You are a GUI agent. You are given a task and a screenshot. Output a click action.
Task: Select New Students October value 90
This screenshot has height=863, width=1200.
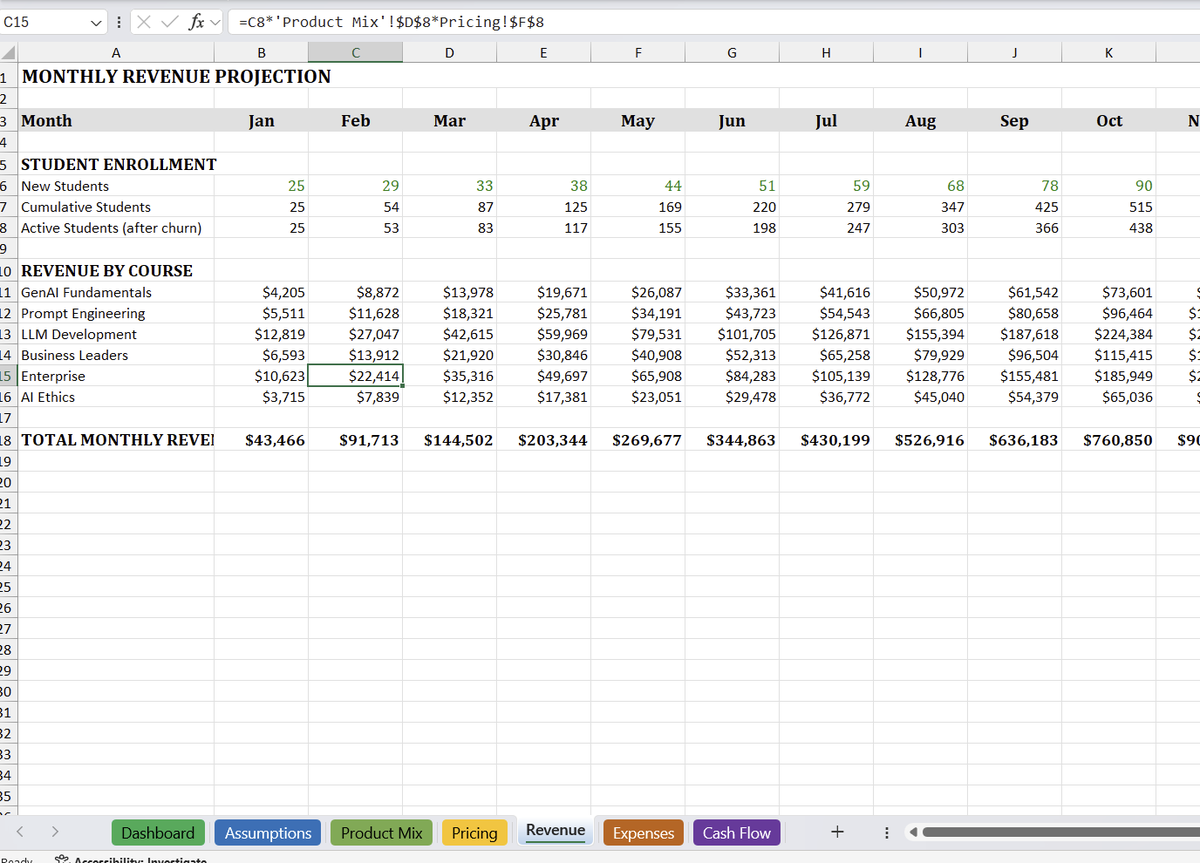pyautogui.click(x=1109, y=186)
